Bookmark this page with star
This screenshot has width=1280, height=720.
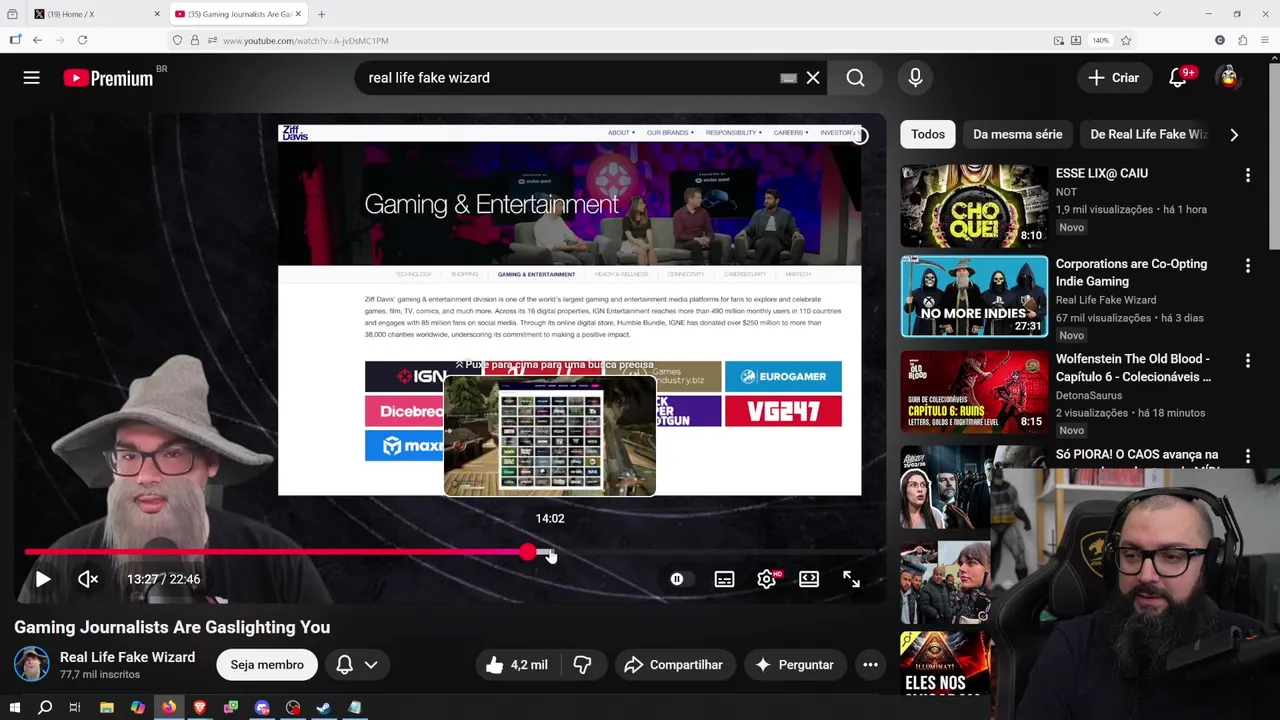1126,40
